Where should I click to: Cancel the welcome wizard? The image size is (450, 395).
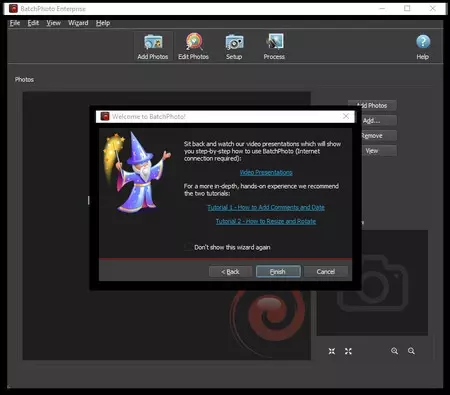click(x=326, y=272)
